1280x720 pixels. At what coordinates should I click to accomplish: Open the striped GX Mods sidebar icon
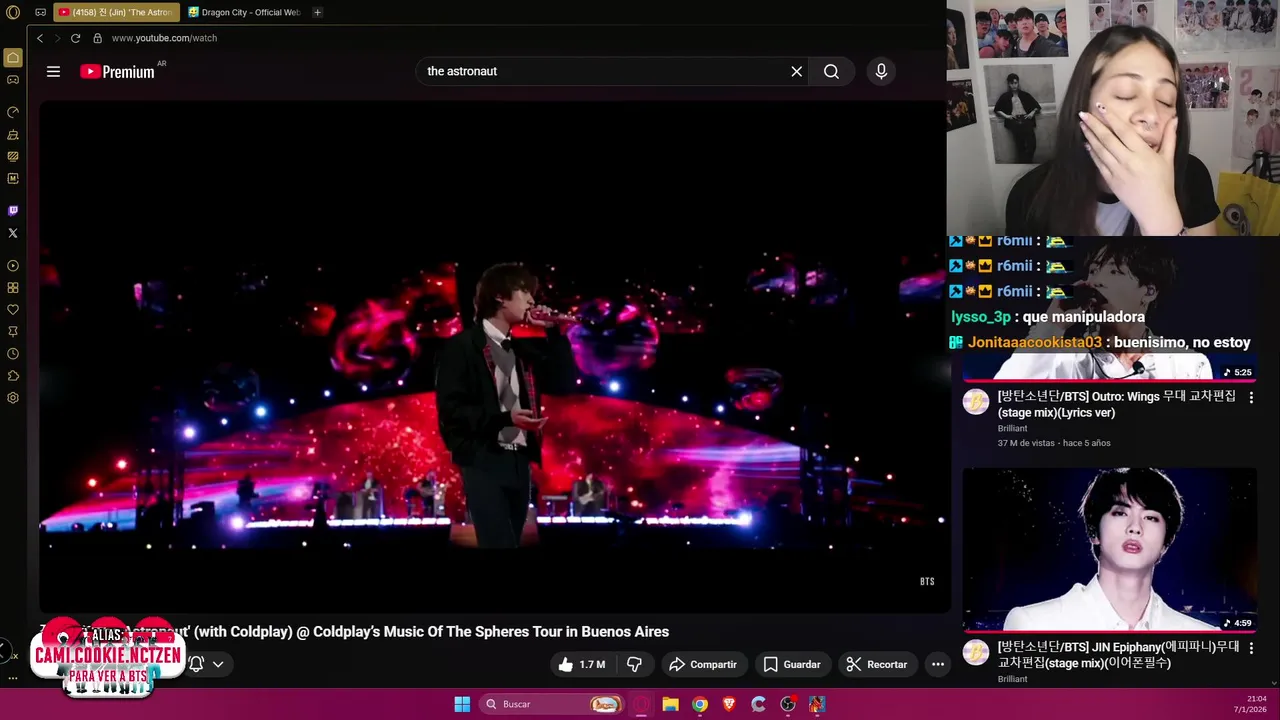[13, 156]
